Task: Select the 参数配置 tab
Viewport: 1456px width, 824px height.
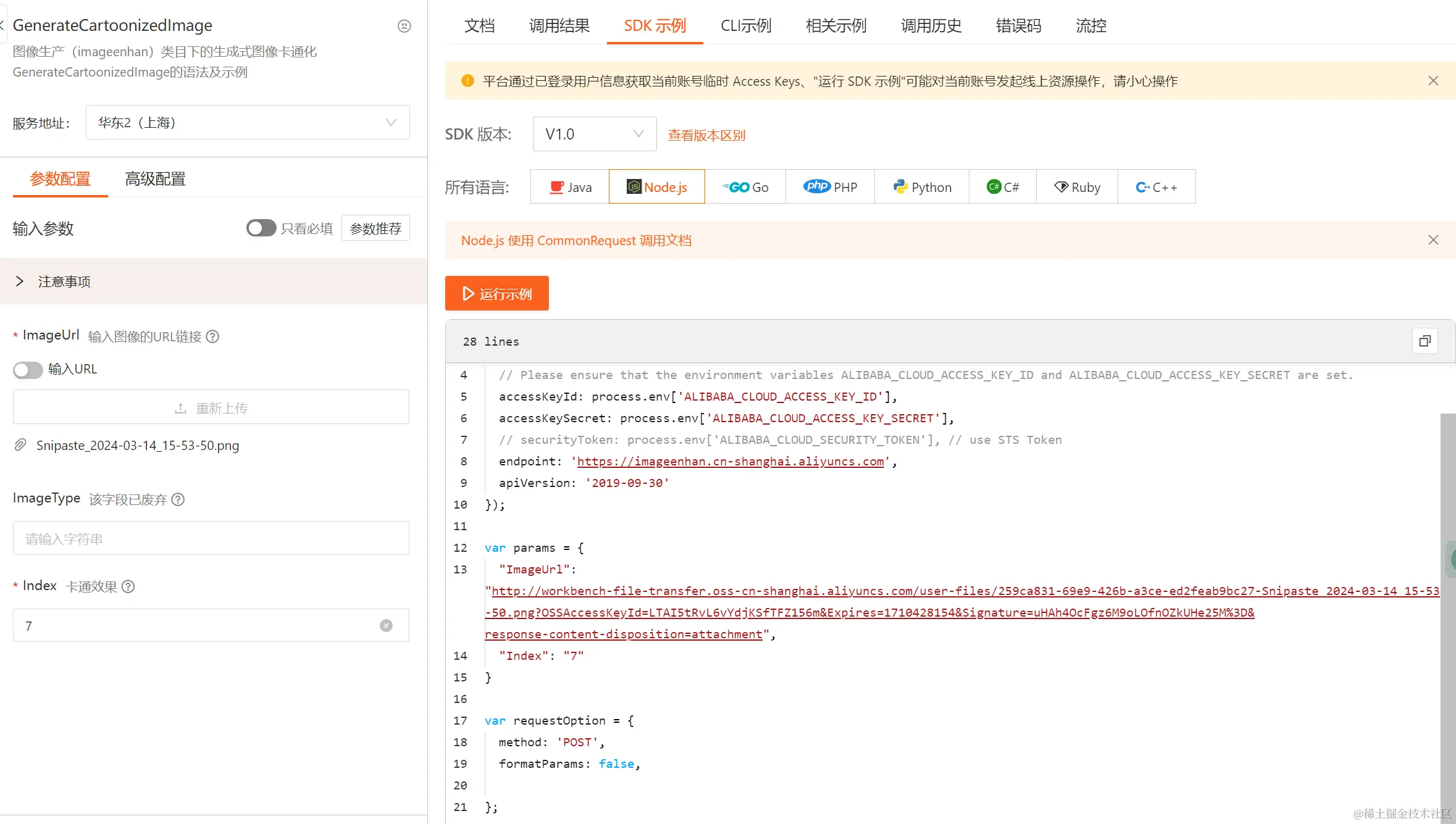Action: pos(61,179)
